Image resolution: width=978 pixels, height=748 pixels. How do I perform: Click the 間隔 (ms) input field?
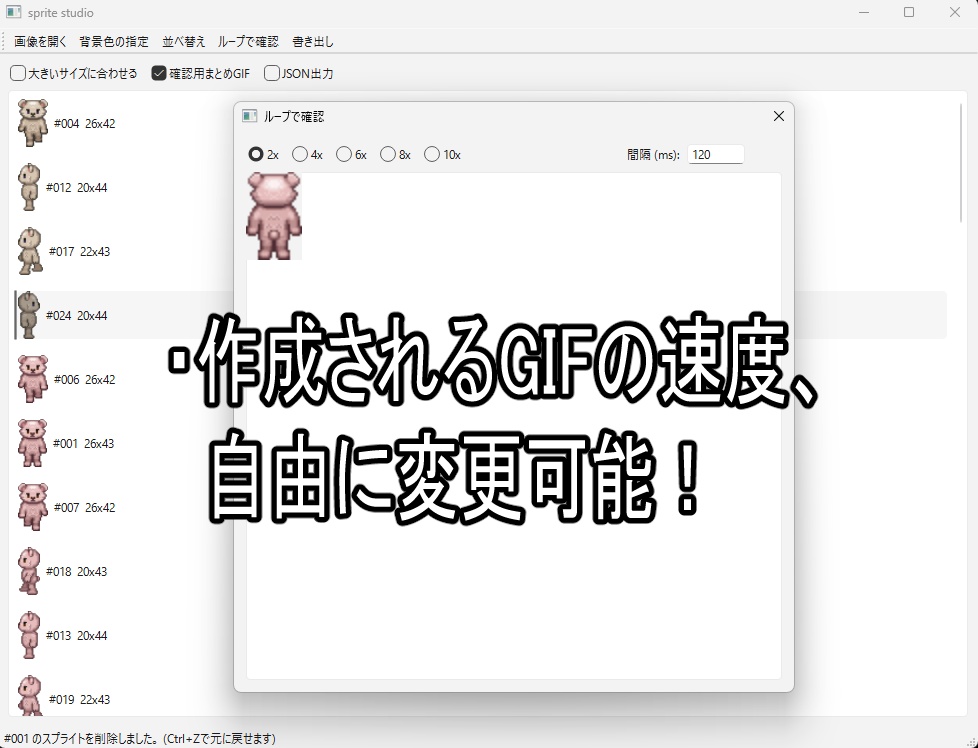point(716,154)
